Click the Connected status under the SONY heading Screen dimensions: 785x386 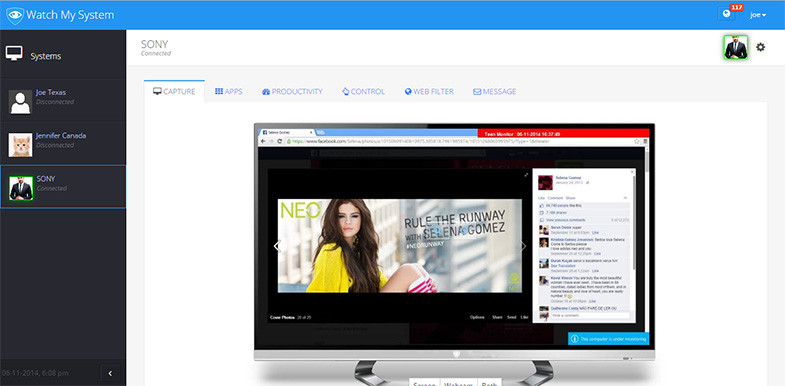156,54
